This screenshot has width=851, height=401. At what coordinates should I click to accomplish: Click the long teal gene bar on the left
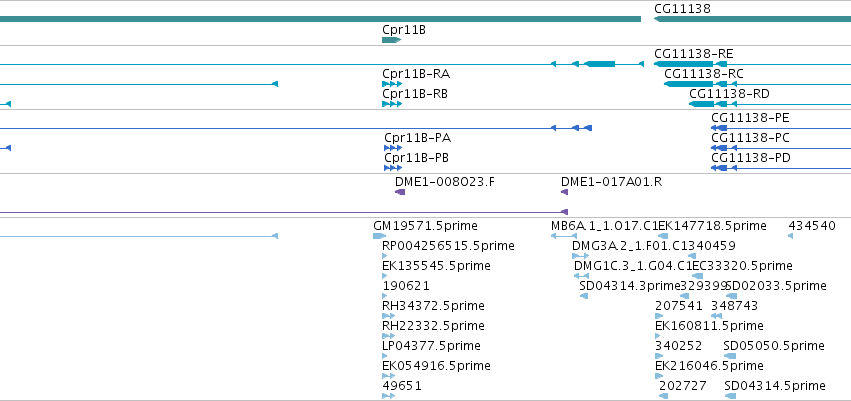point(320,20)
